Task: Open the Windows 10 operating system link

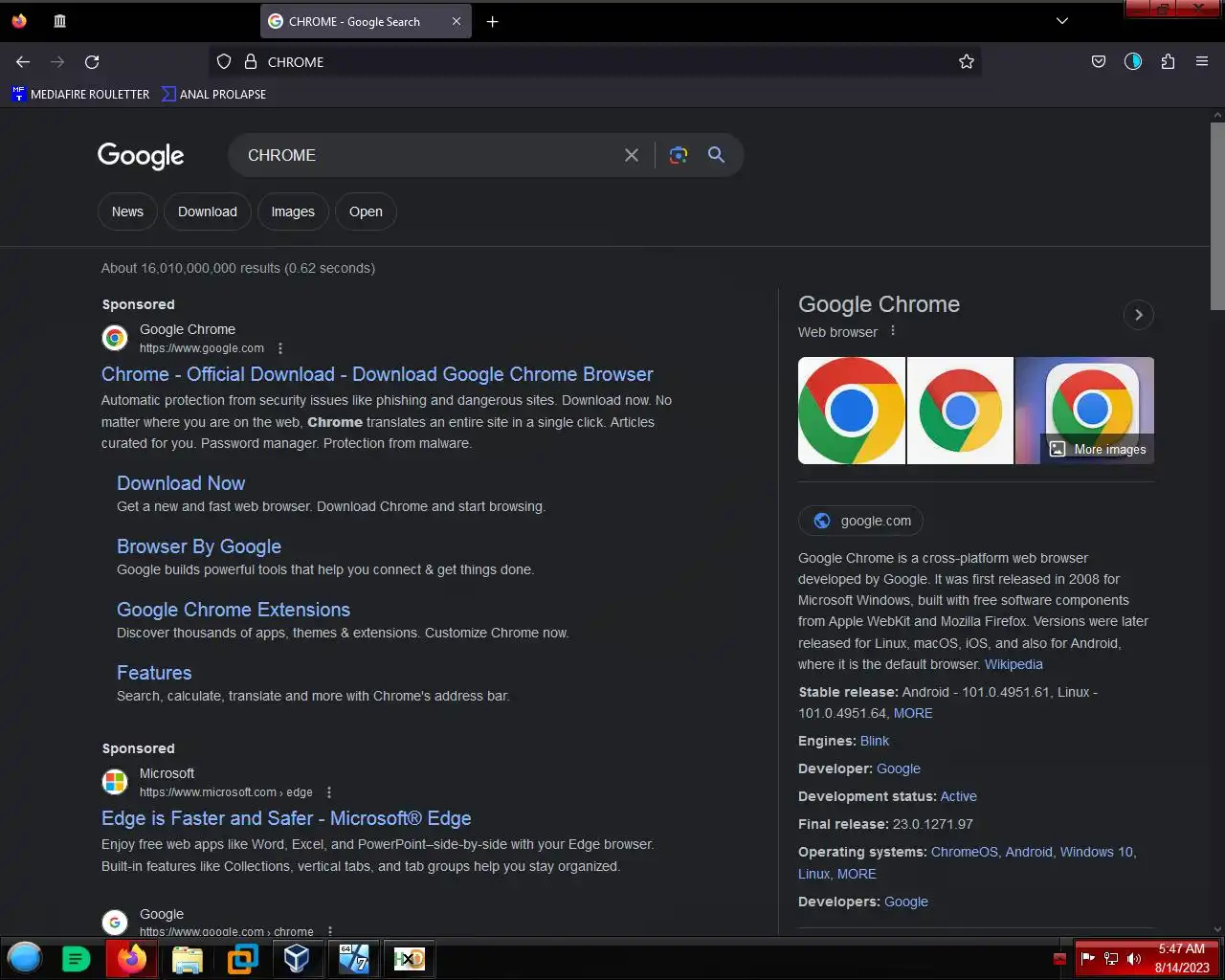Action: click(1096, 852)
